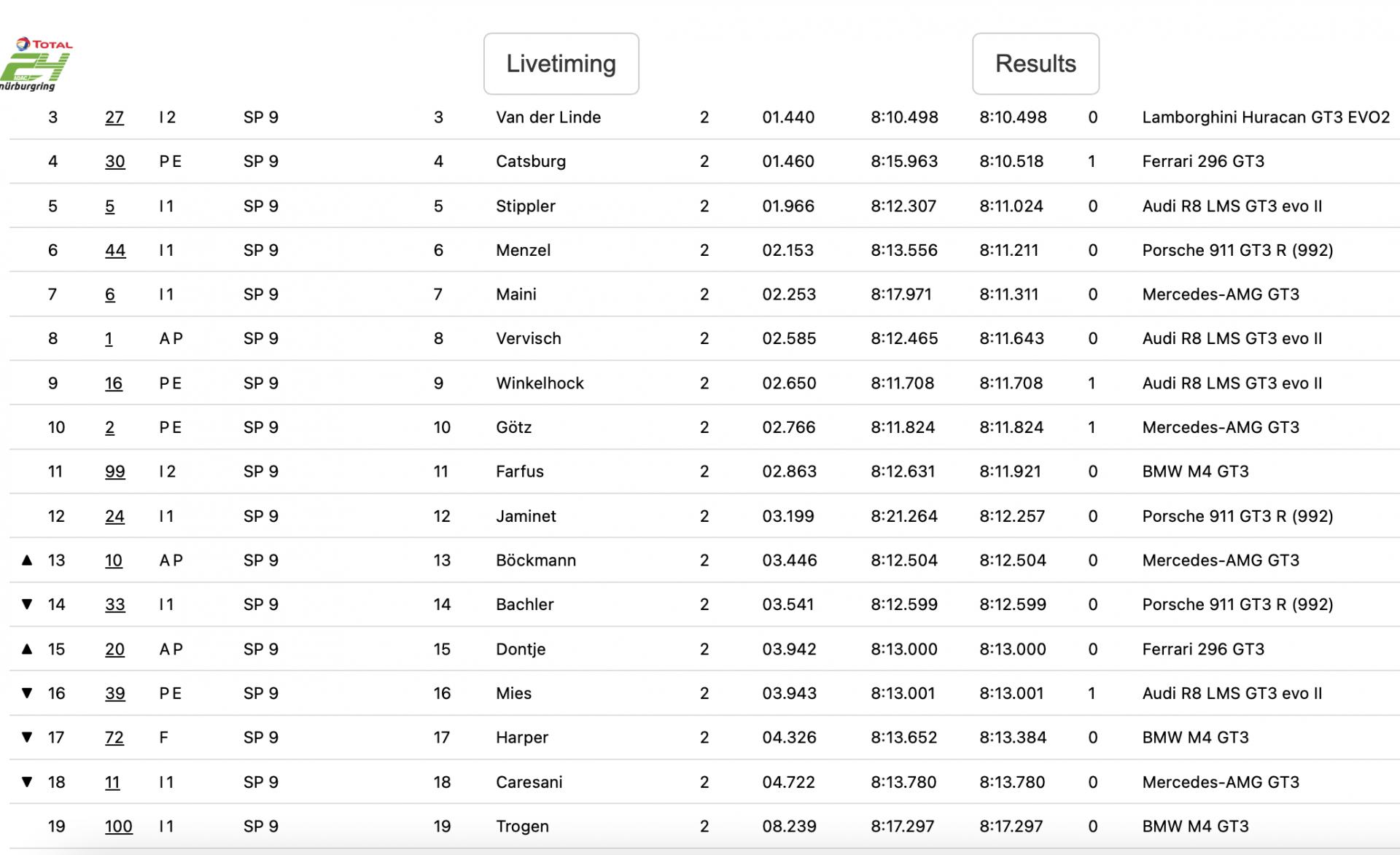Click the Total 24h Nürburgring logo
The width and height of the screenshot is (1400, 855).
(36, 64)
